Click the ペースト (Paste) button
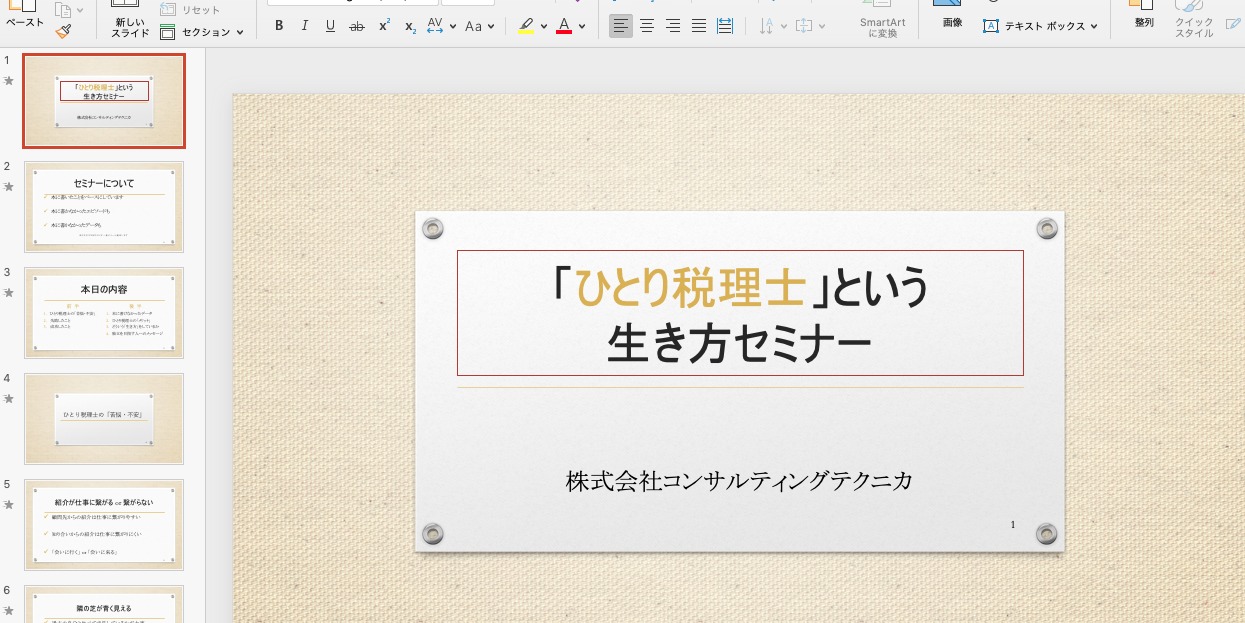Screen dimensions: 1245x623 25,16
